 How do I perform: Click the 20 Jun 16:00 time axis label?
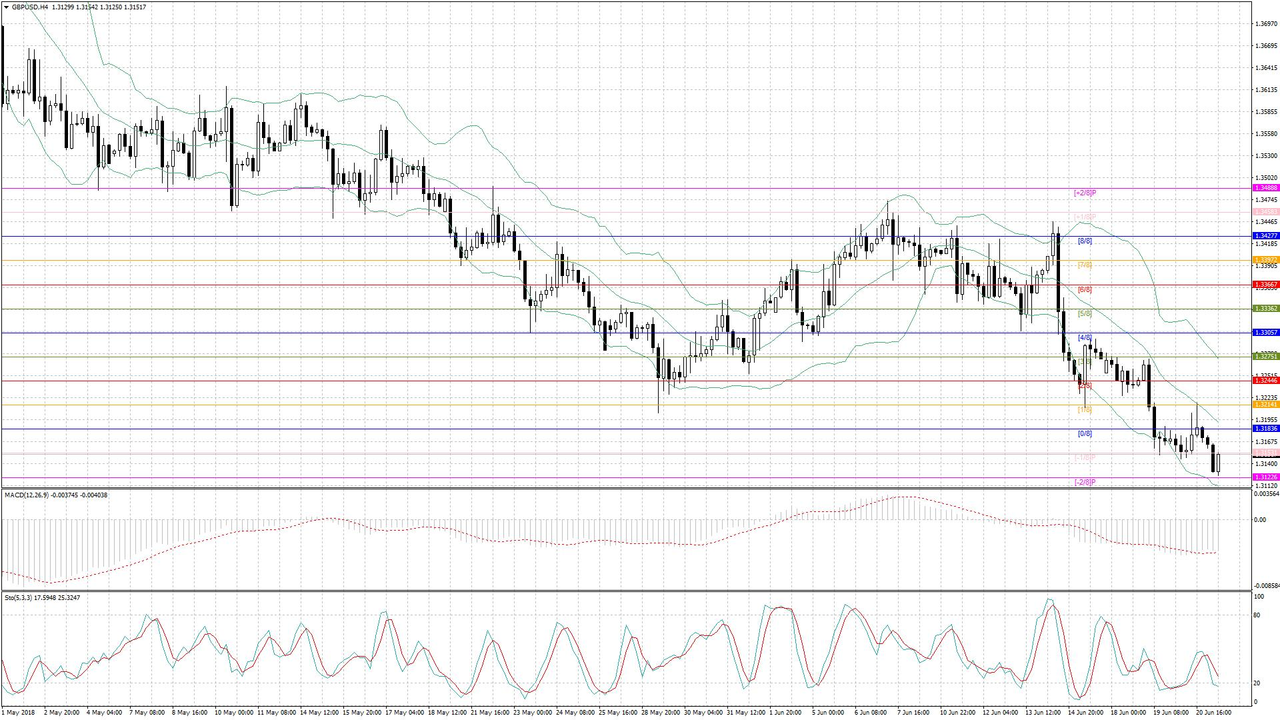(1215, 713)
